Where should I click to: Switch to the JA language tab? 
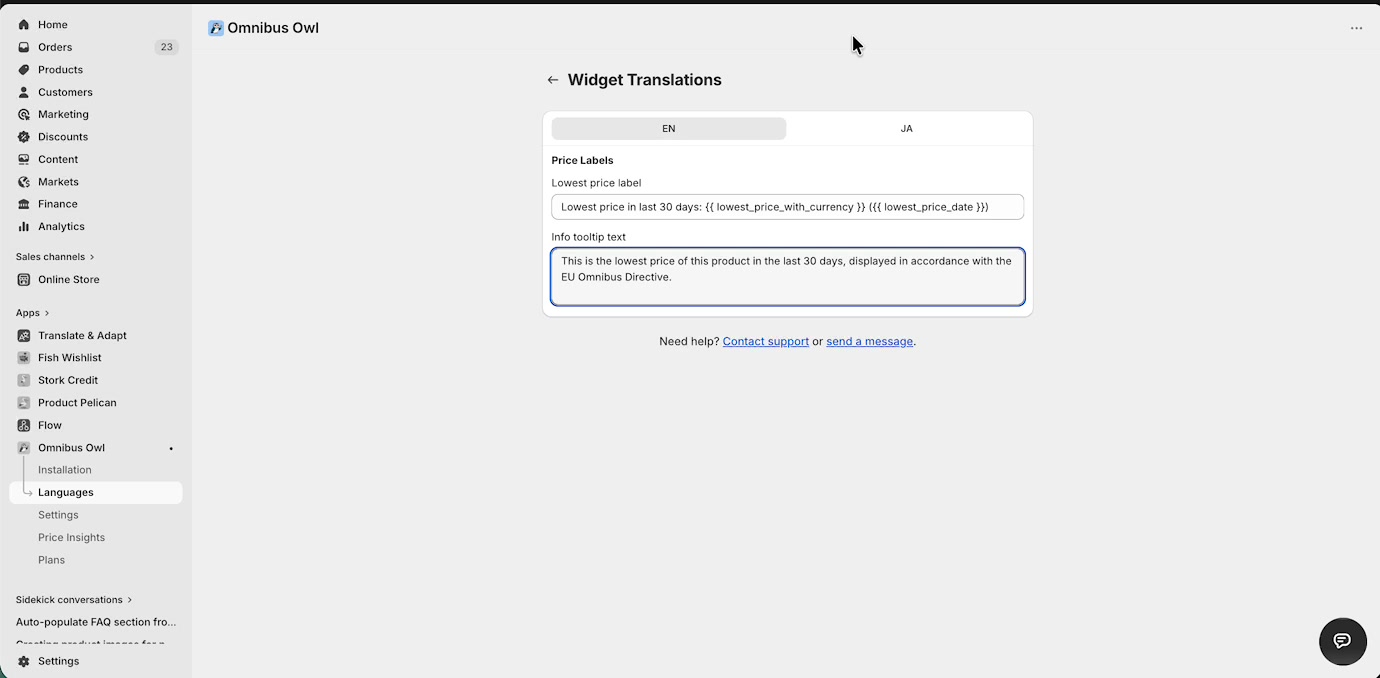coord(906,129)
